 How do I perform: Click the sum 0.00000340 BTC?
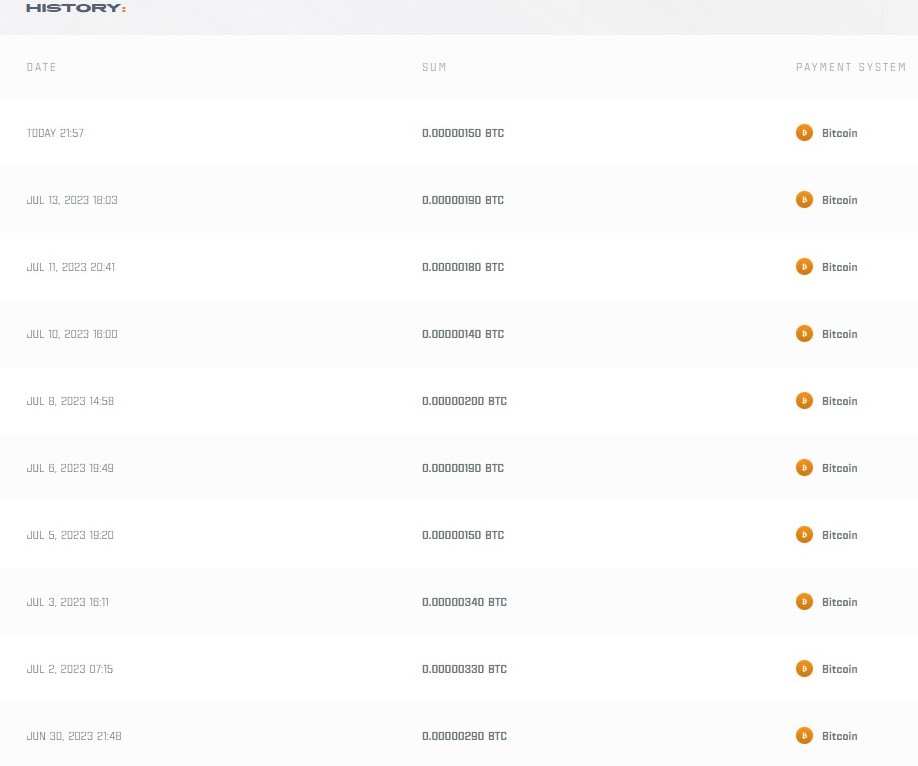pyautogui.click(x=465, y=602)
